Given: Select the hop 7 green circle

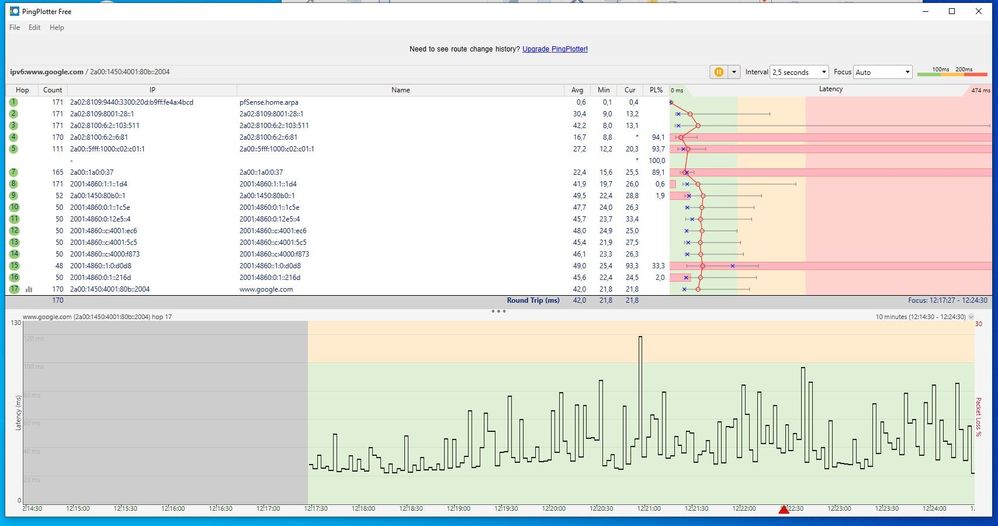Looking at the screenshot, I should pyautogui.click(x=13, y=172).
